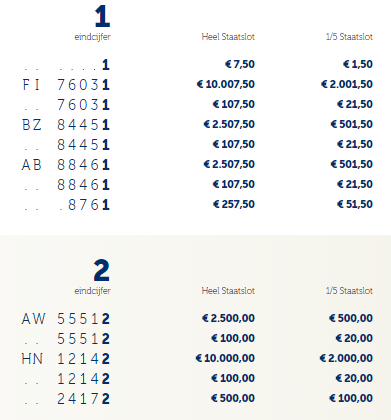This screenshot has height=420, width=391.
Task: Click the € 2.000,00 prize amount
Action: [x=346, y=358]
